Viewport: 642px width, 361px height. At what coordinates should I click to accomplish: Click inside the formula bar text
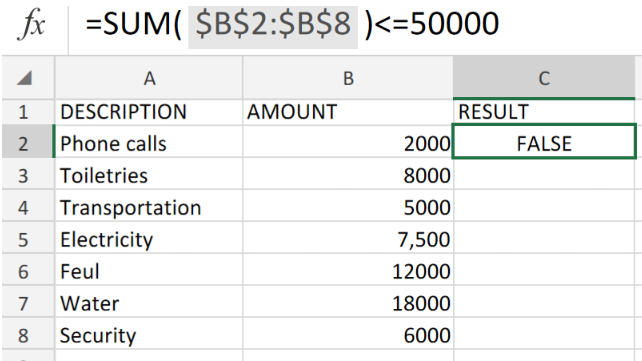[x=292, y=24]
